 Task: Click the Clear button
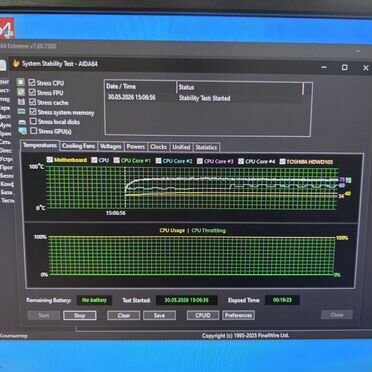pyautogui.click(x=124, y=315)
